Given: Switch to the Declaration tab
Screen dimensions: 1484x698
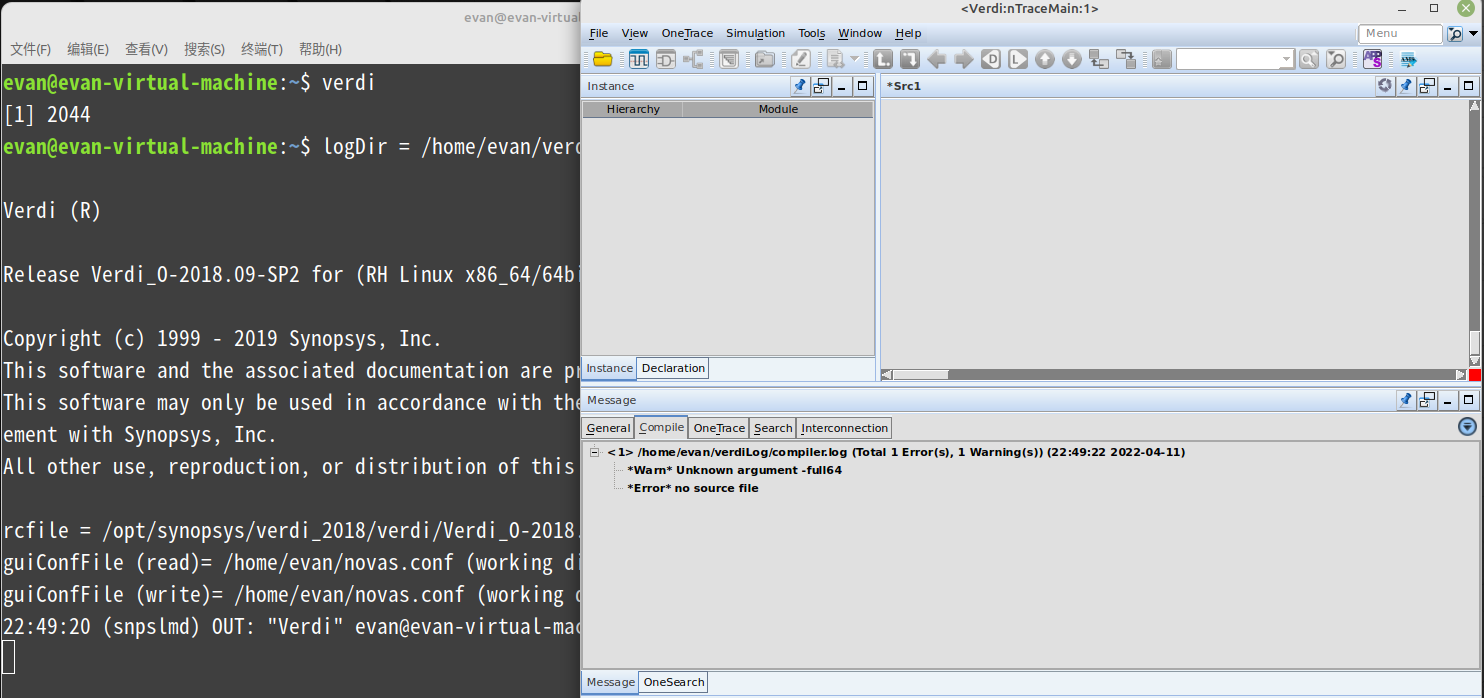Looking at the screenshot, I should (672, 368).
